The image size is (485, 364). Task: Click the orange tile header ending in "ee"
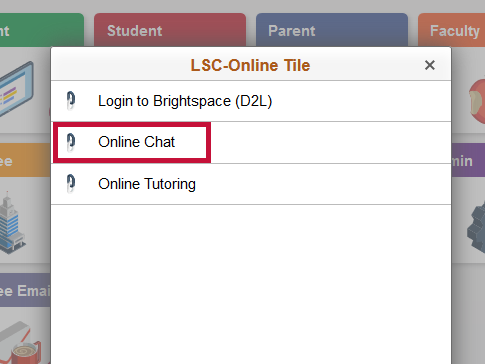pyautogui.click(x=25, y=160)
